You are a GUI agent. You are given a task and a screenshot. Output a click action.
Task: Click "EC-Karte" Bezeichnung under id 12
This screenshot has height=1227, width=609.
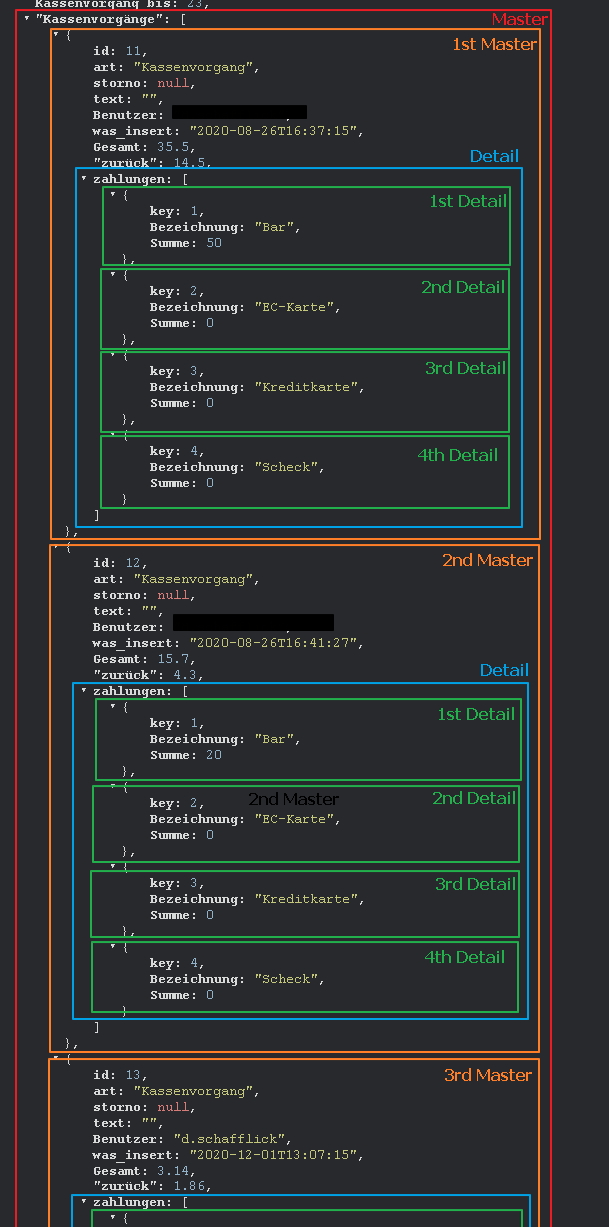click(x=294, y=819)
